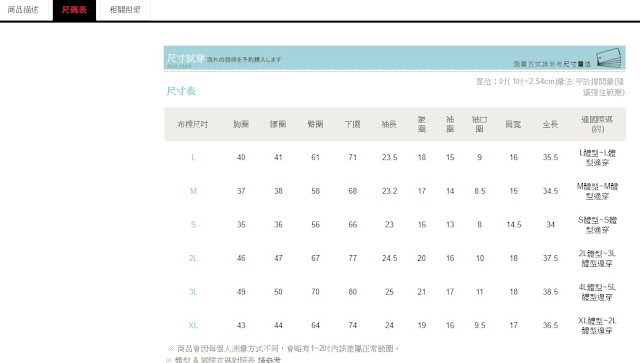Click value 38 in the M row
The height and width of the screenshot is (363, 640).
point(278,191)
